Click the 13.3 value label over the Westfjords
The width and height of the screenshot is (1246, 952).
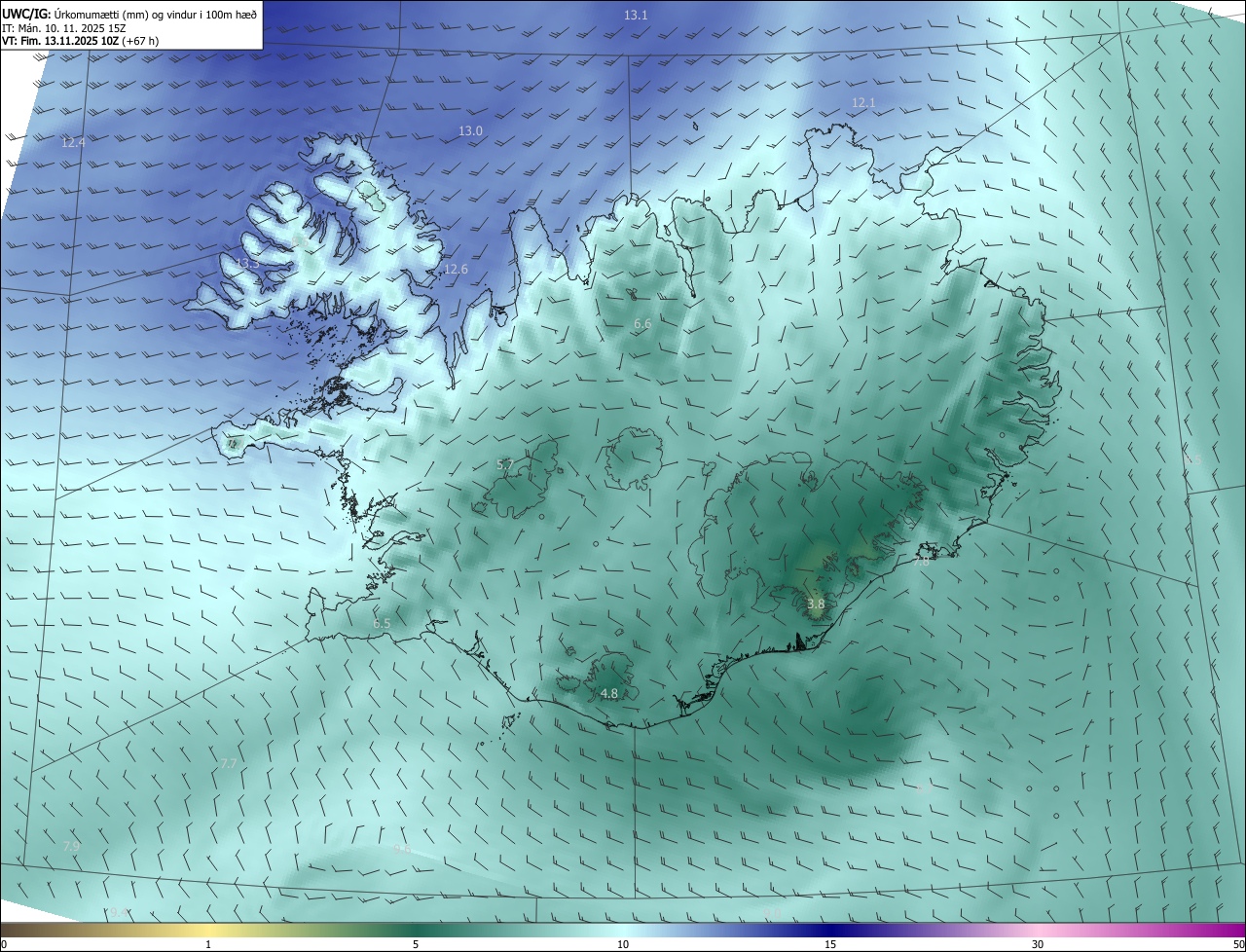247,263
